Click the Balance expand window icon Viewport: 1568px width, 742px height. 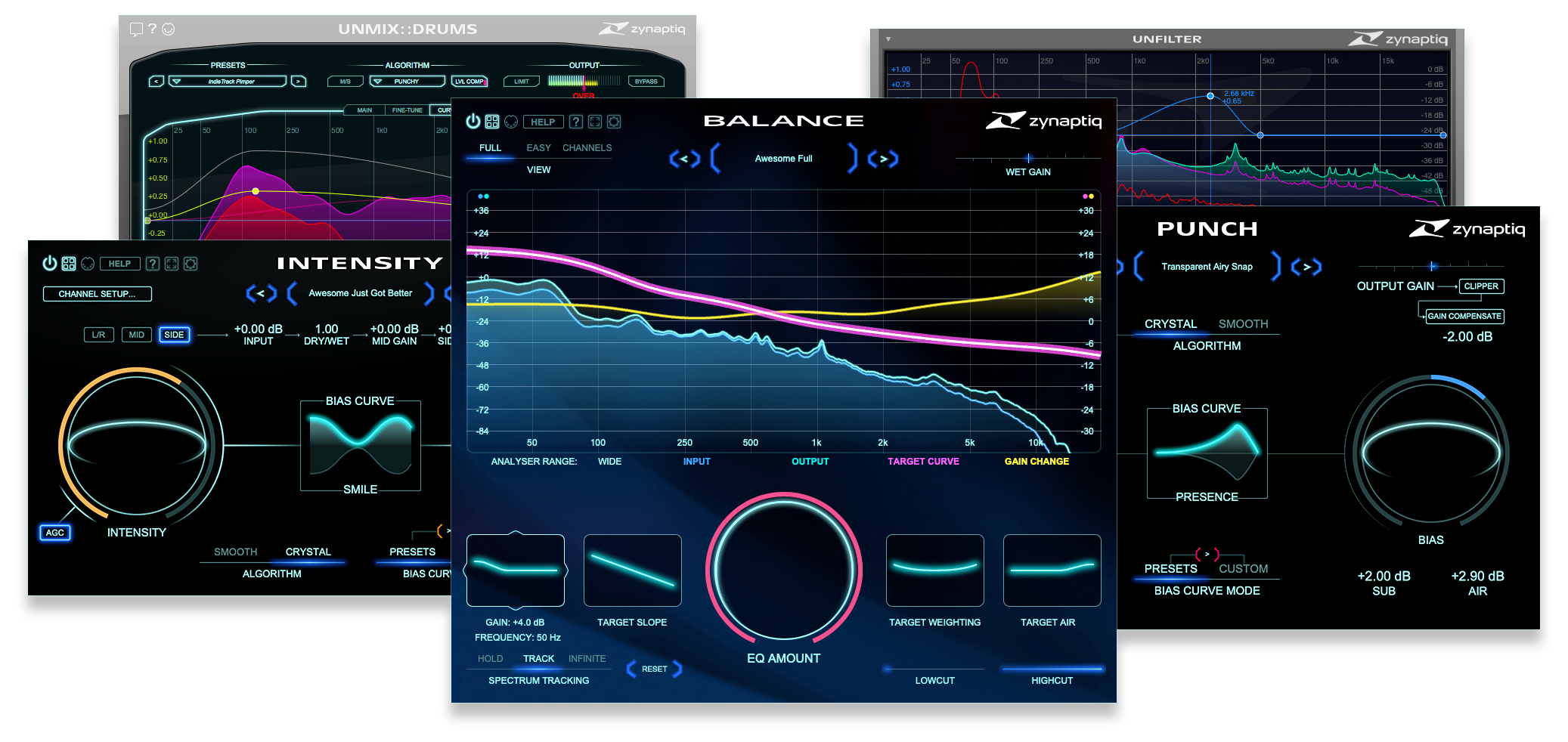click(595, 122)
